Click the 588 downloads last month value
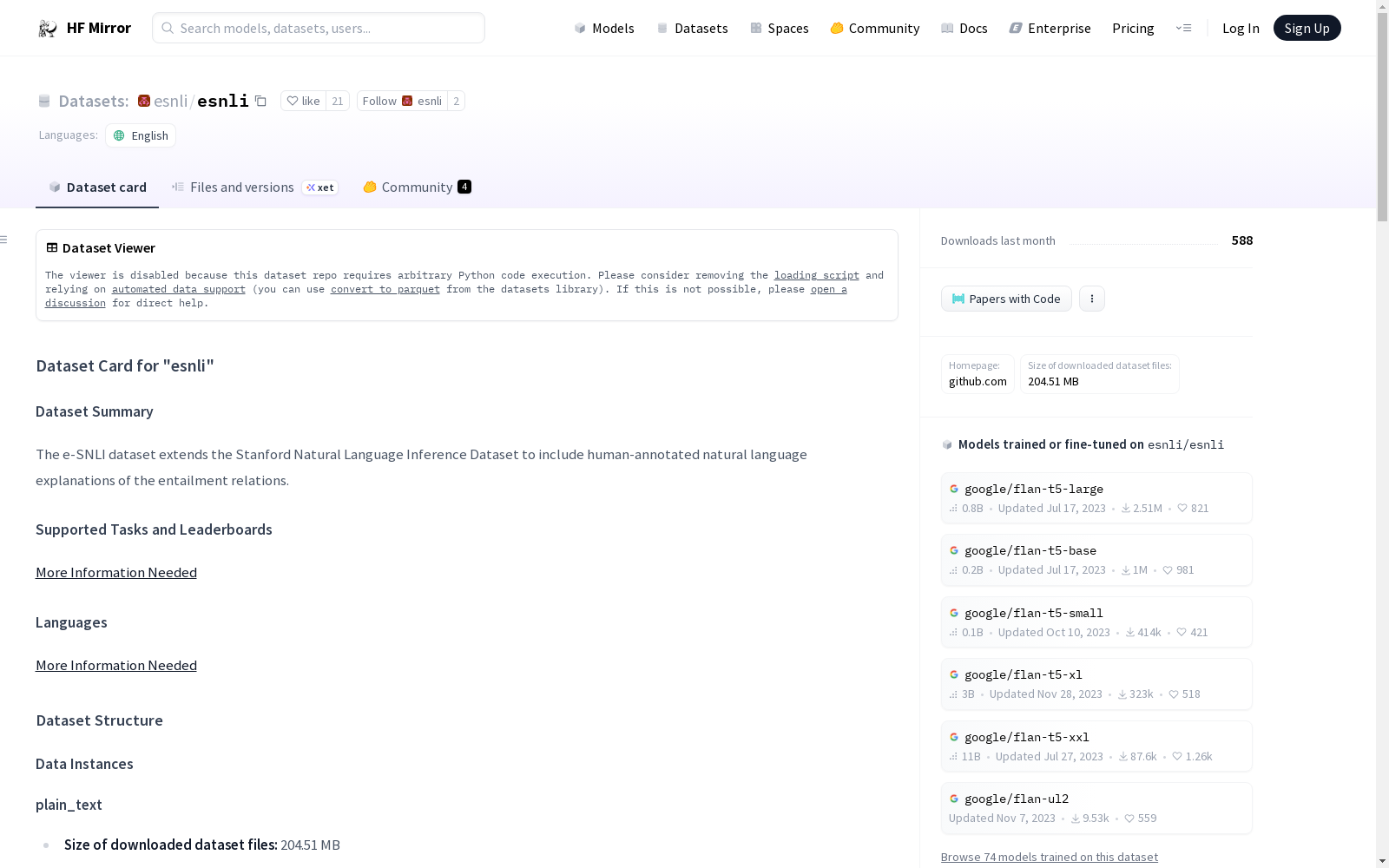The width and height of the screenshot is (1389, 868). [1241, 240]
